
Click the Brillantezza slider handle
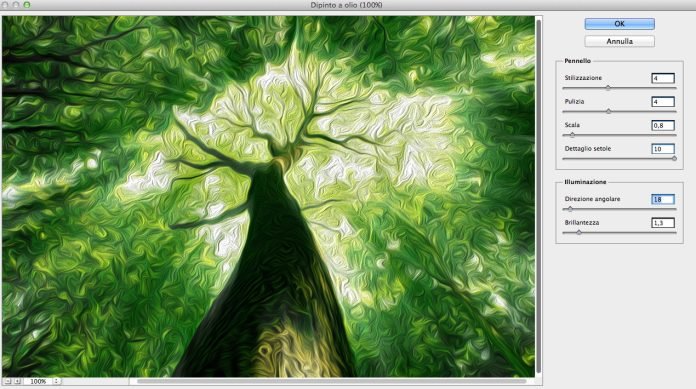pos(579,232)
